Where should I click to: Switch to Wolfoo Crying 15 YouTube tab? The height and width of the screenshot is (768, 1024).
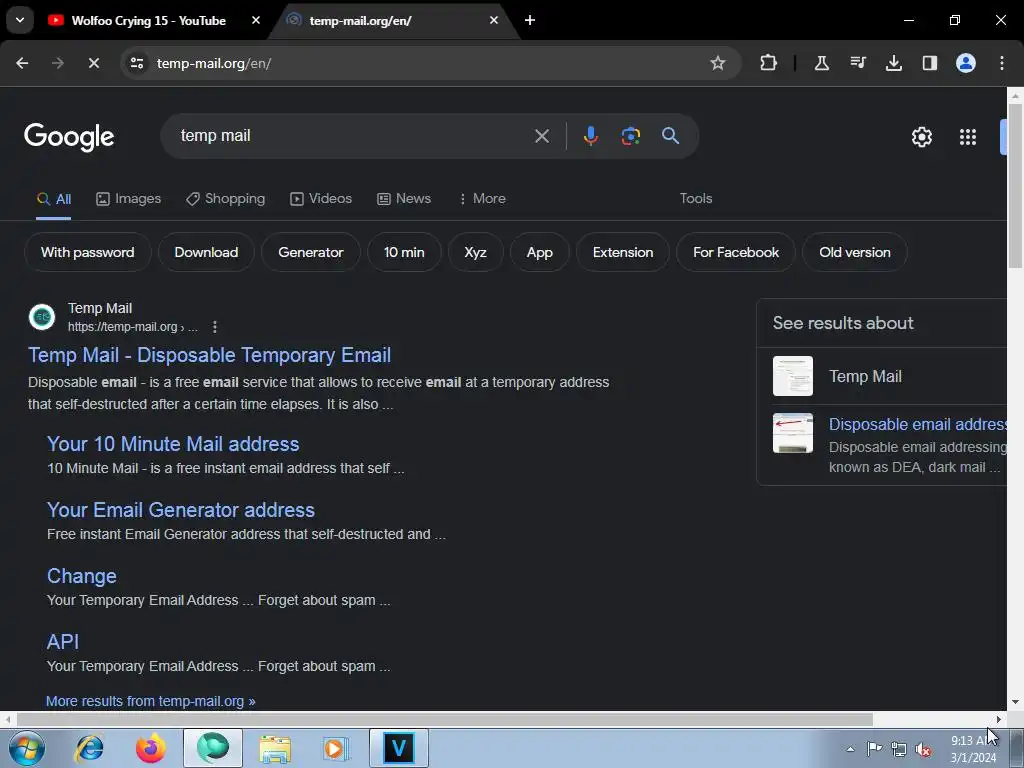148,20
